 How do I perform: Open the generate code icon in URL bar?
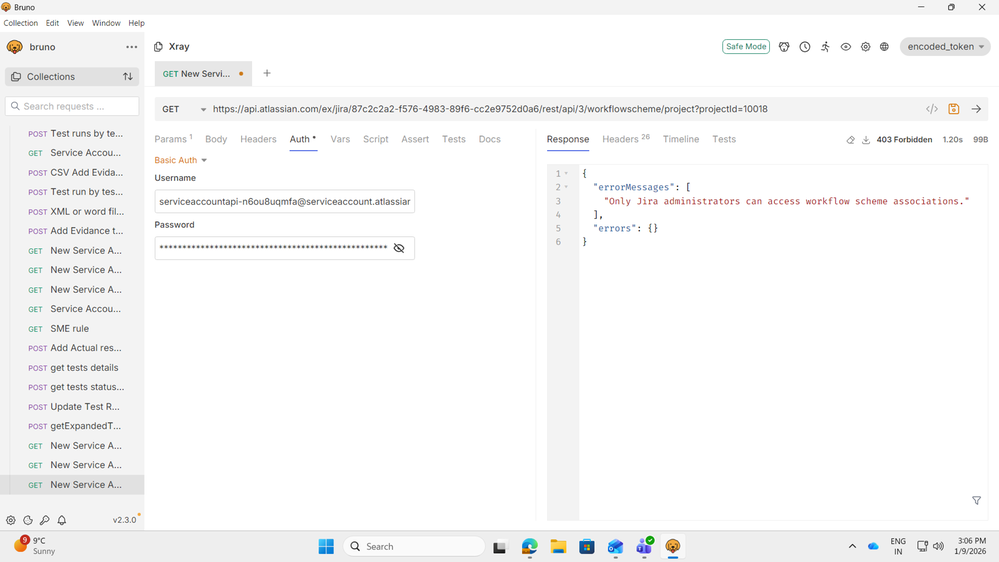coord(931,109)
